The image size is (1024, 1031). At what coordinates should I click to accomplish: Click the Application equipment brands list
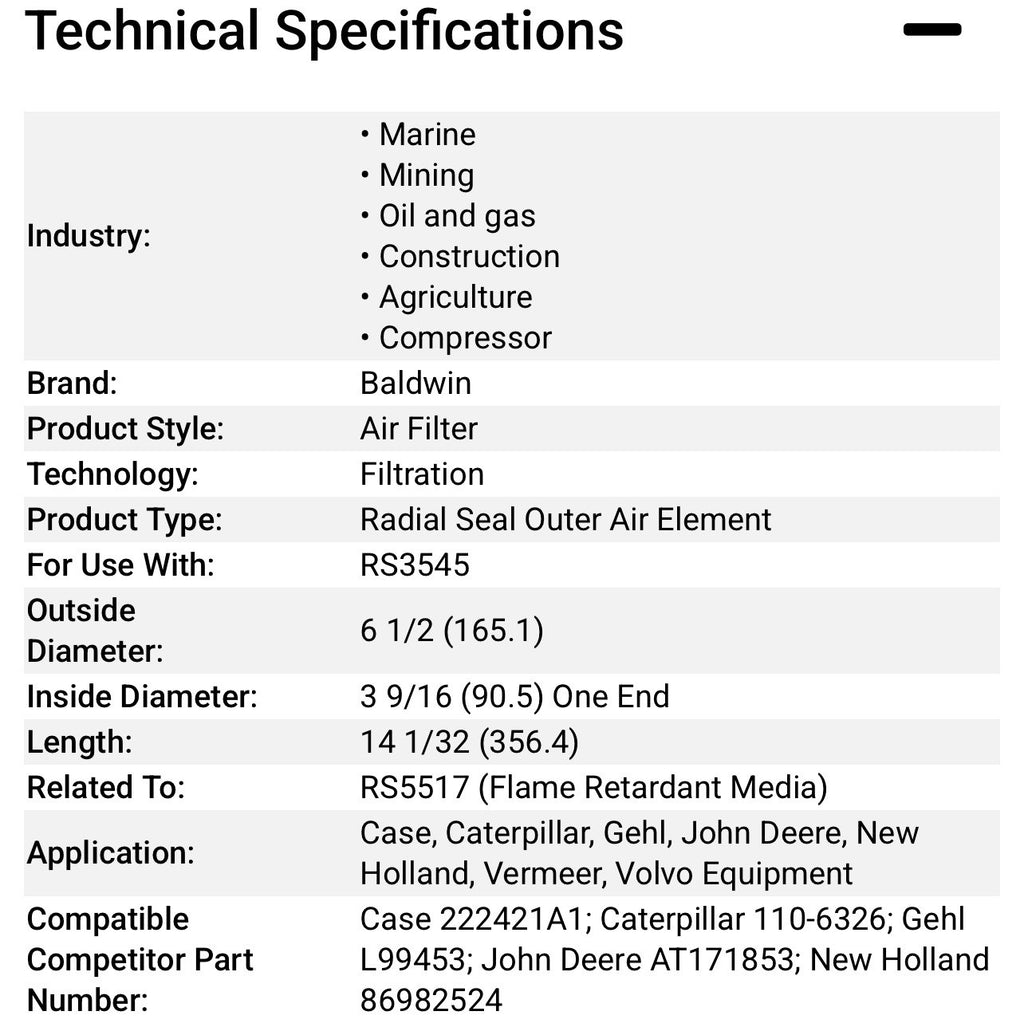(x=639, y=853)
